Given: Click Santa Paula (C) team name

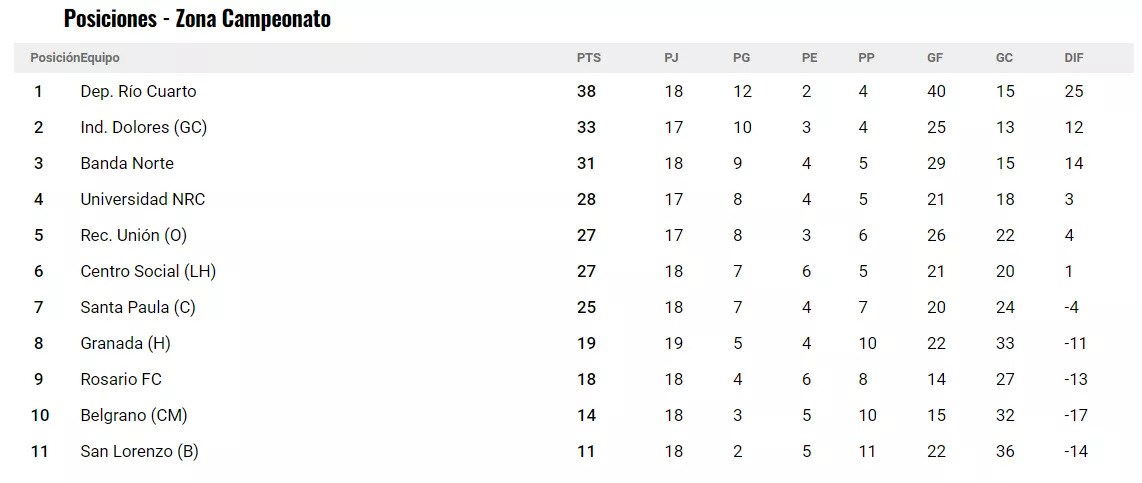Looking at the screenshot, I should click(138, 307).
